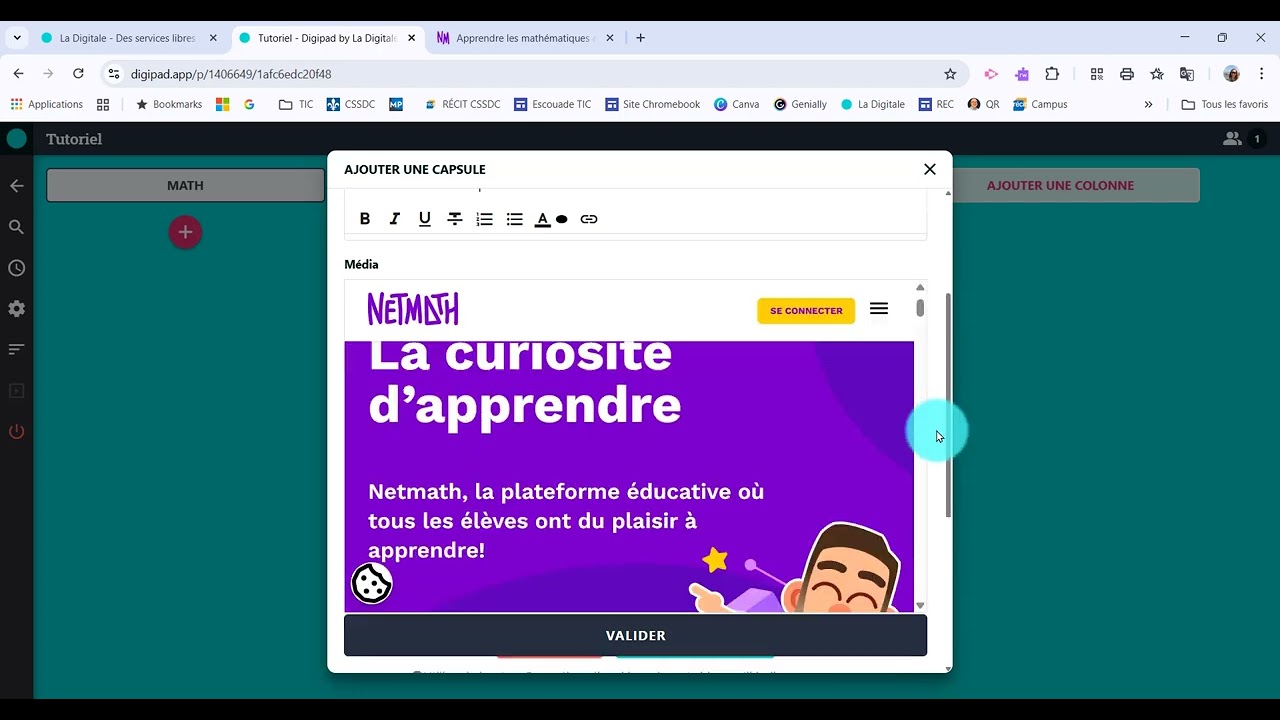Open the Chrome profile avatar
Image resolution: width=1280 pixels, height=720 pixels.
point(1231,74)
